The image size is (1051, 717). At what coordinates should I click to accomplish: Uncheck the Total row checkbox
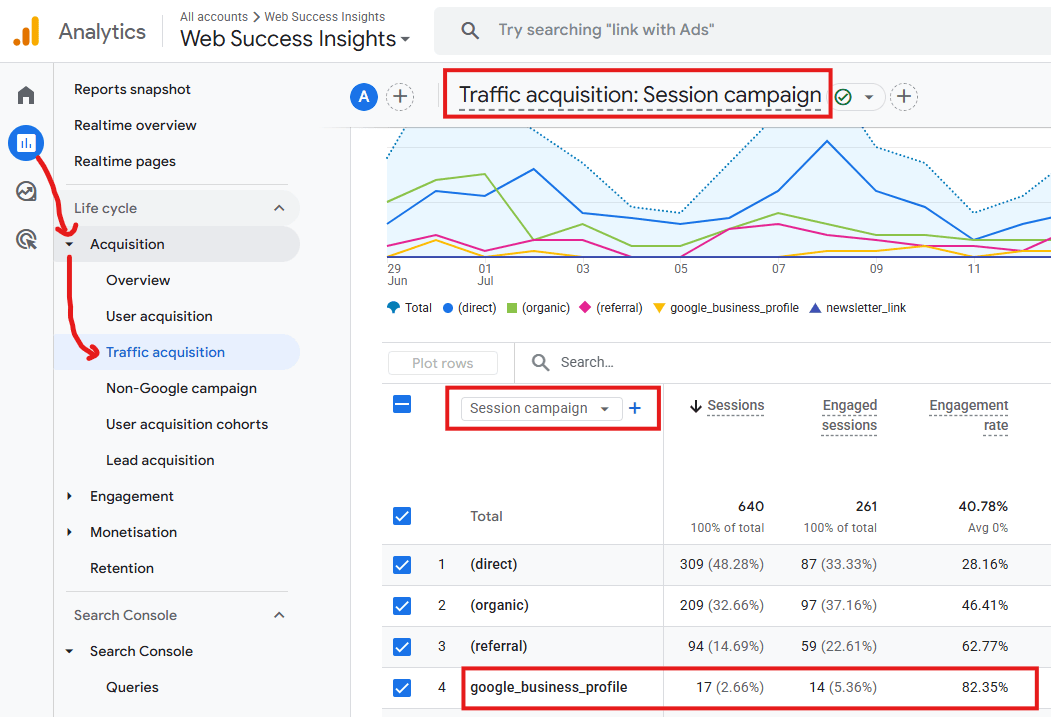click(x=402, y=516)
